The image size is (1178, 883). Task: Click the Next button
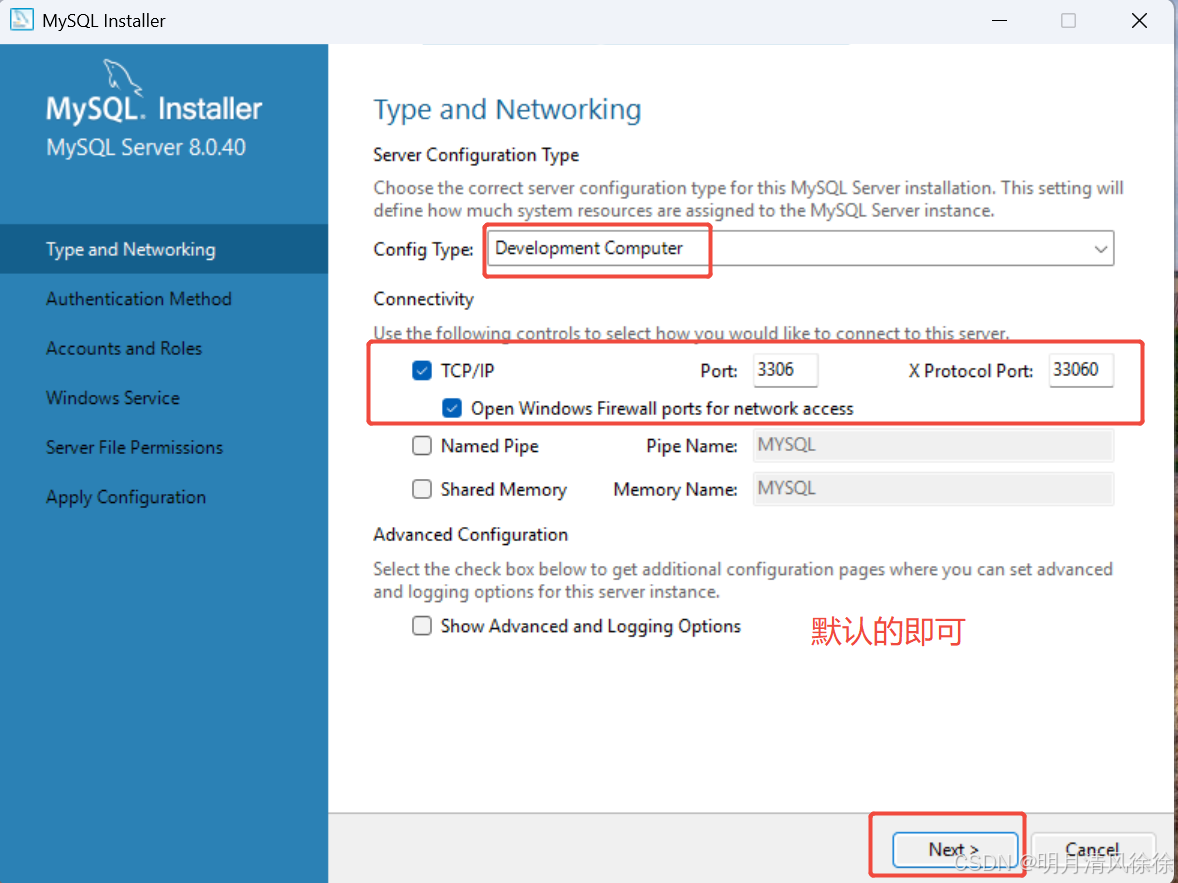[x=955, y=850]
